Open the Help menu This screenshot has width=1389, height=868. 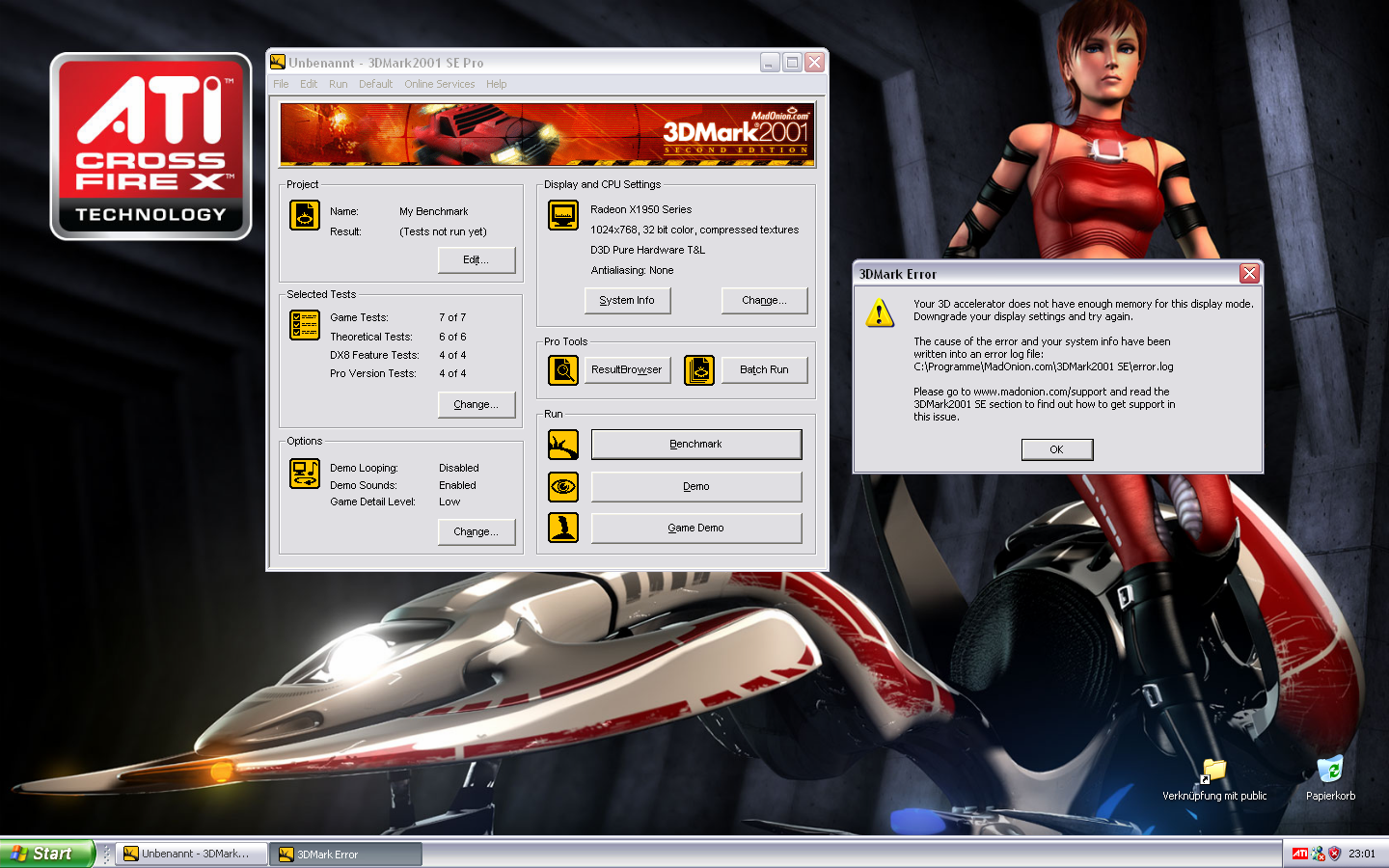click(496, 84)
